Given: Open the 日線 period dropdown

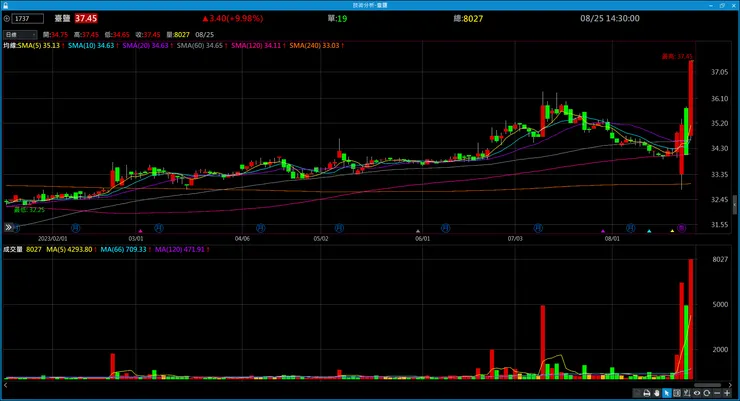Looking at the screenshot, I should [x=20, y=34].
